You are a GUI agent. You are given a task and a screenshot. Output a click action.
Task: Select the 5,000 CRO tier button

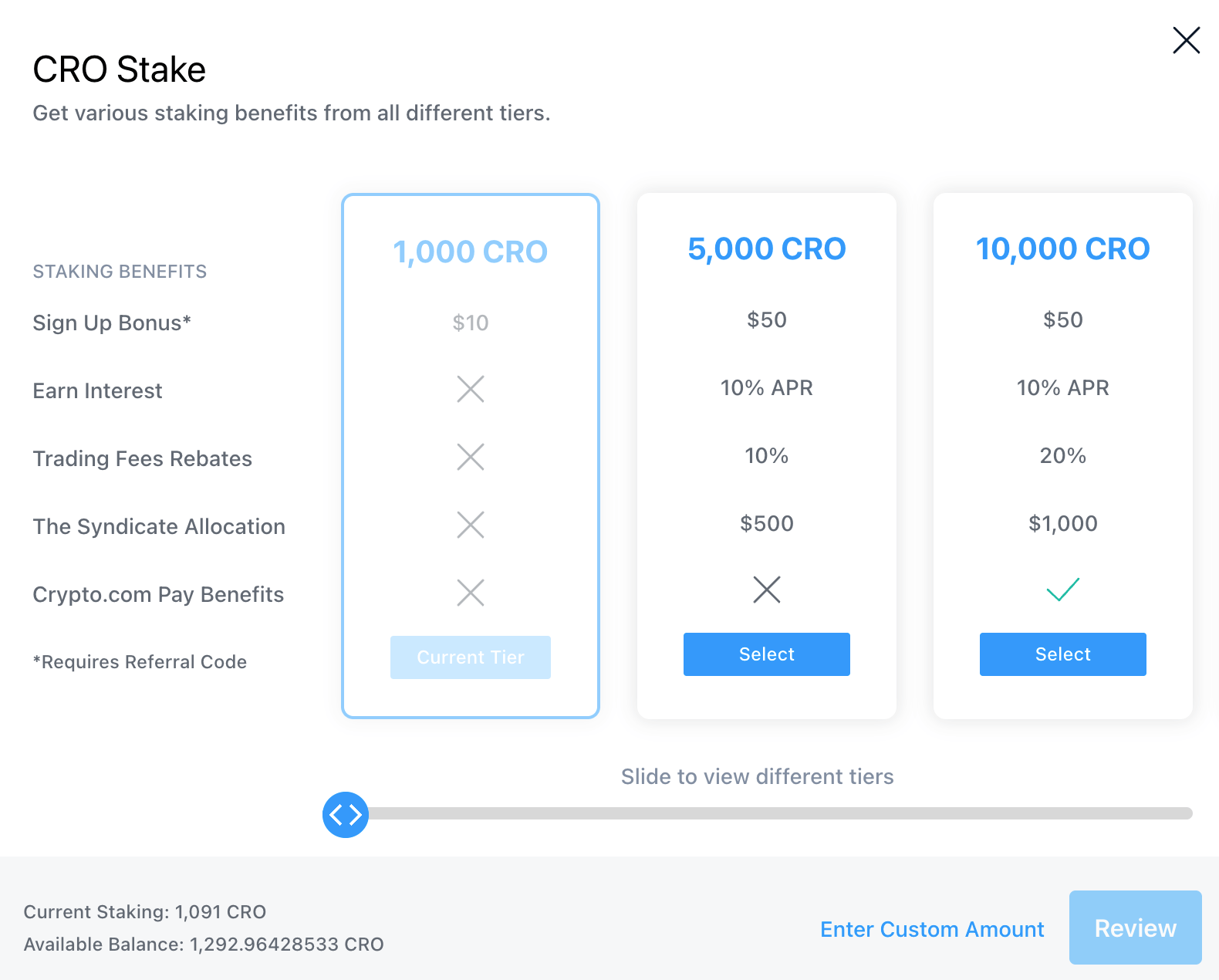(x=766, y=654)
